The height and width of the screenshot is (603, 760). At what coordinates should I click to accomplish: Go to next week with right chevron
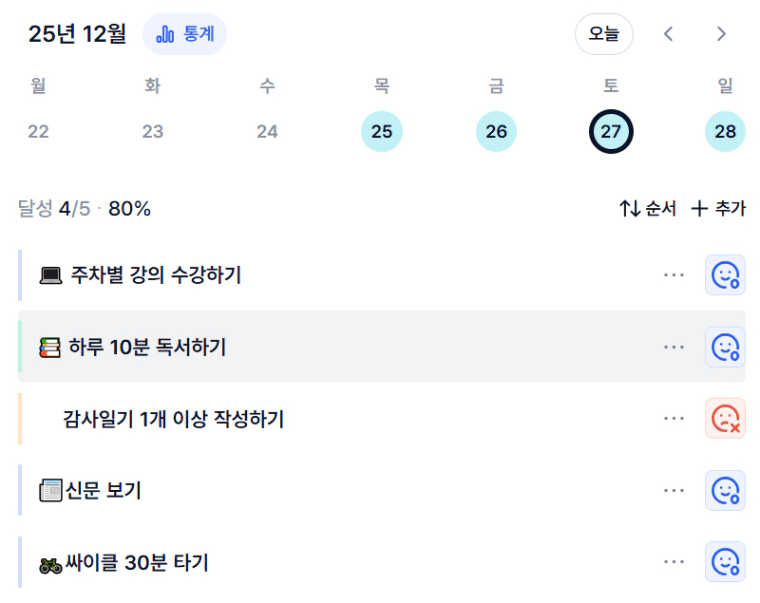tap(721, 34)
